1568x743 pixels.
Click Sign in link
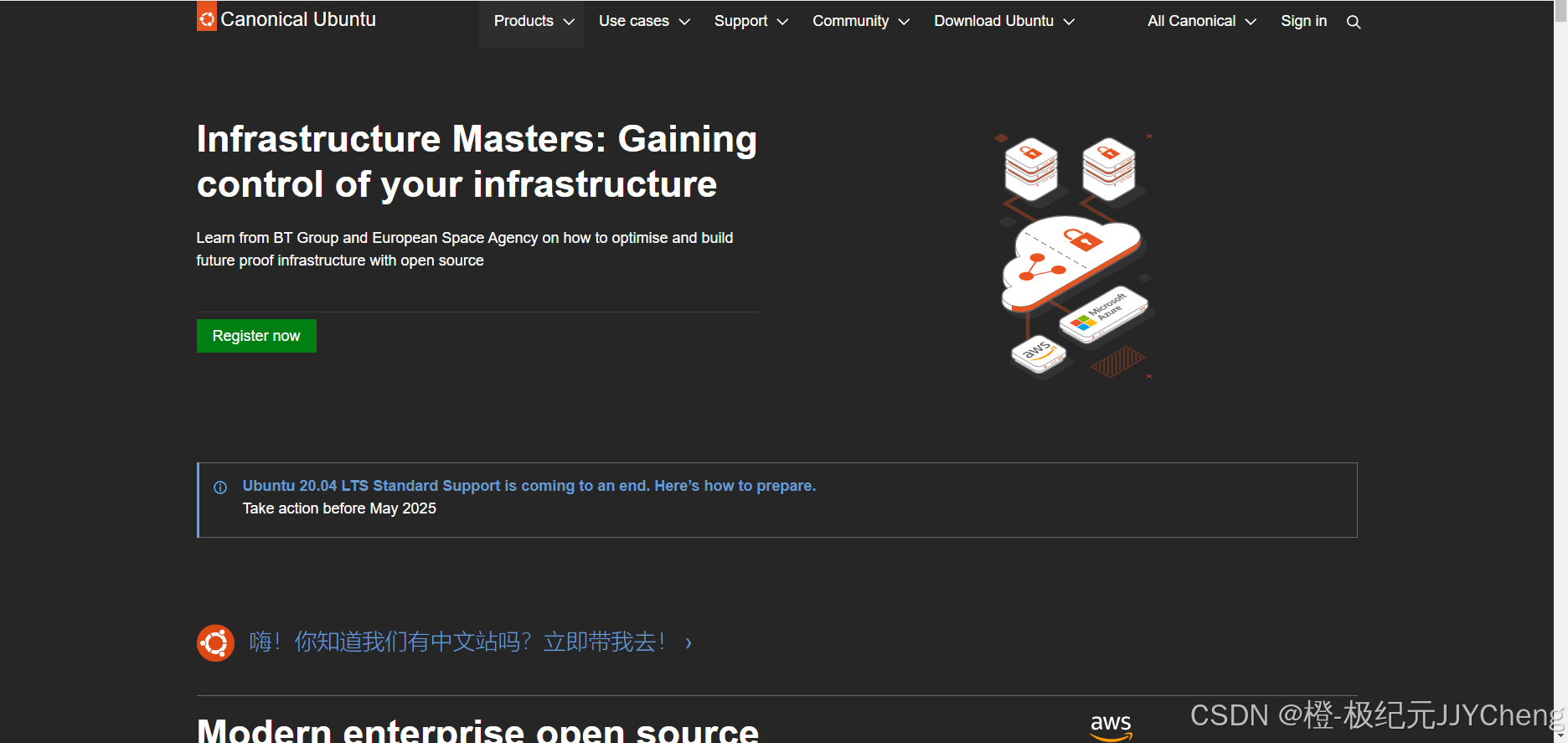tap(1303, 22)
